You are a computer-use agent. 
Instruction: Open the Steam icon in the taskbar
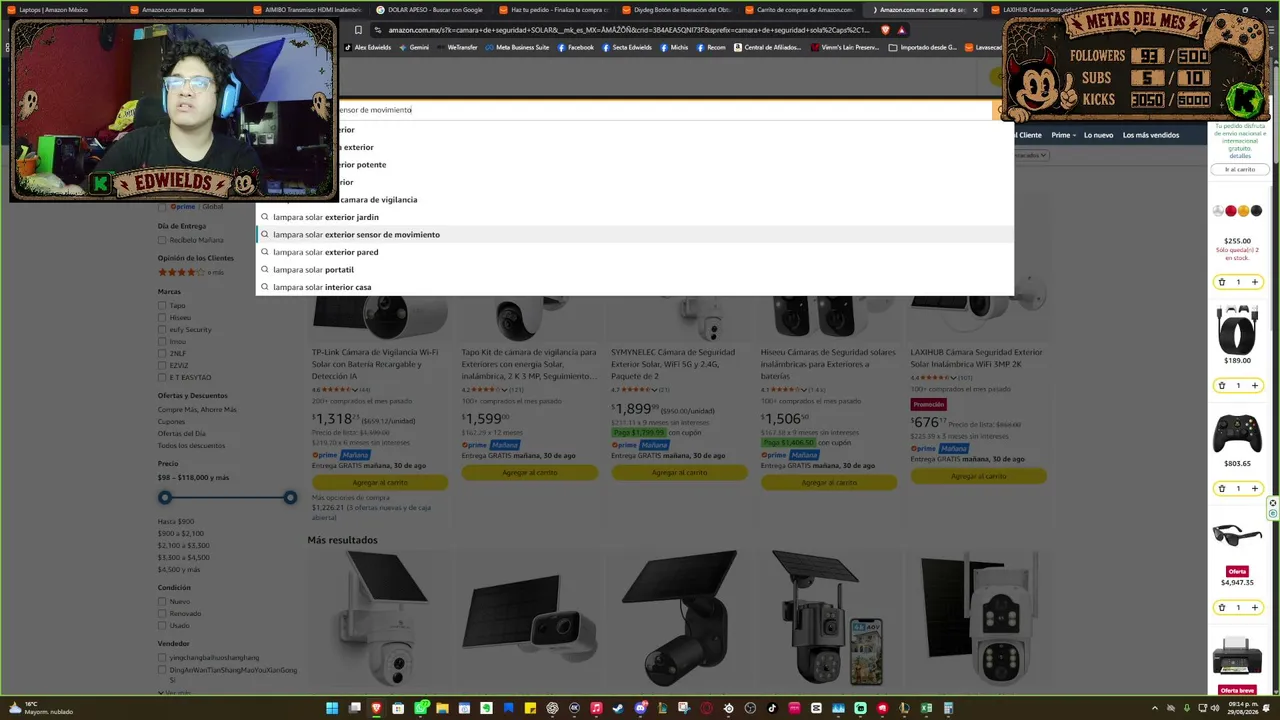tap(618, 708)
